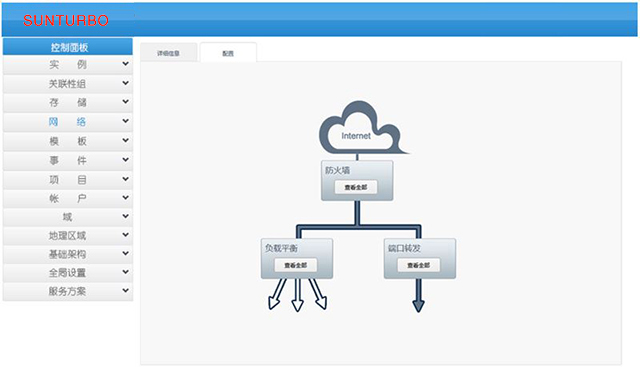Expand the 服务方案 chevron
640x367 pixels.
click(125, 291)
